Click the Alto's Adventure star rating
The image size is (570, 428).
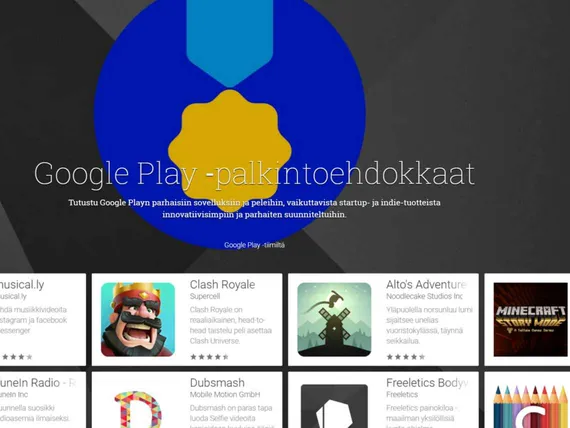(x=406, y=357)
